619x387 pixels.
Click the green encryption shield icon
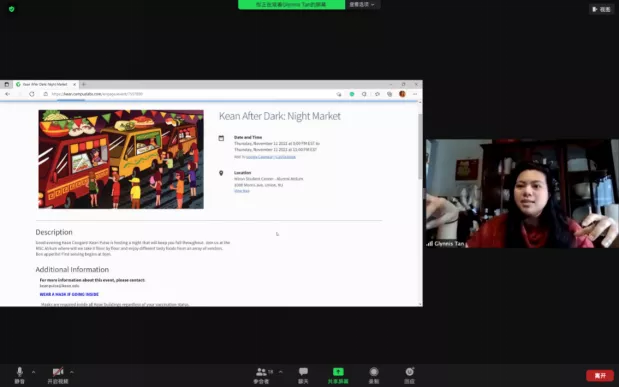tap(11, 9)
